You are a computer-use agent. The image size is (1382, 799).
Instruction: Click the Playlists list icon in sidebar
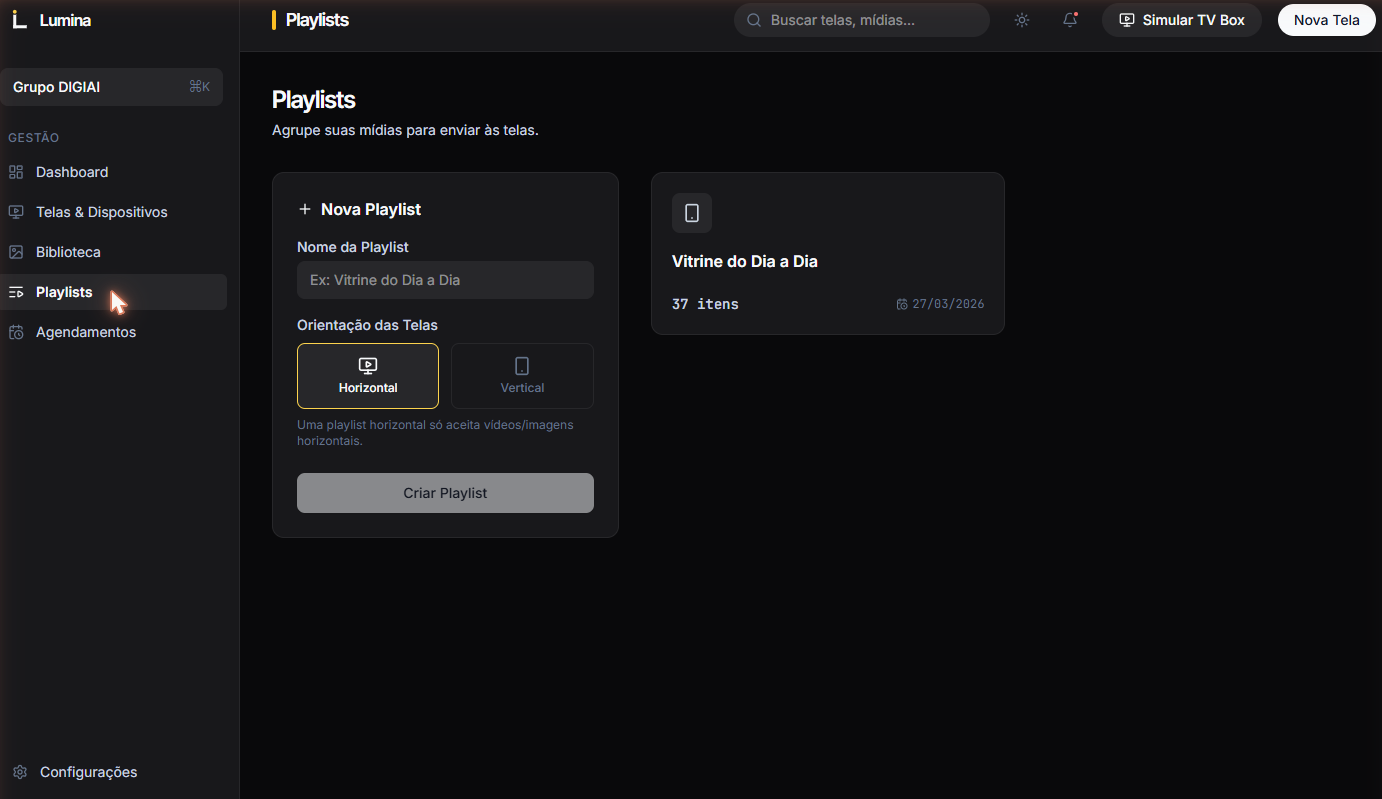click(x=16, y=292)
